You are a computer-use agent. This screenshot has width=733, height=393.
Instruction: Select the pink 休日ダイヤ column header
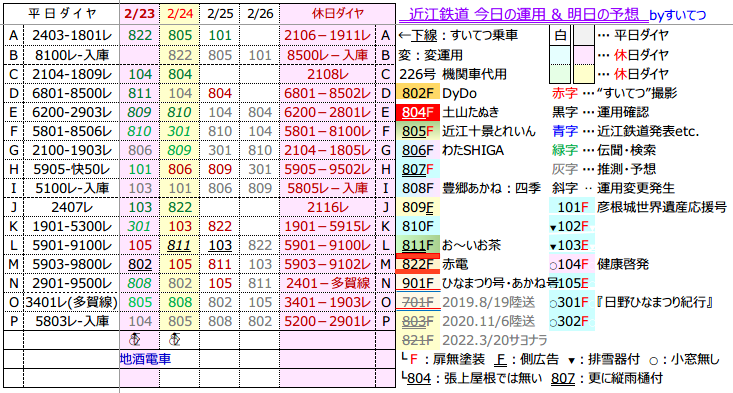click(x=338, y=14)
